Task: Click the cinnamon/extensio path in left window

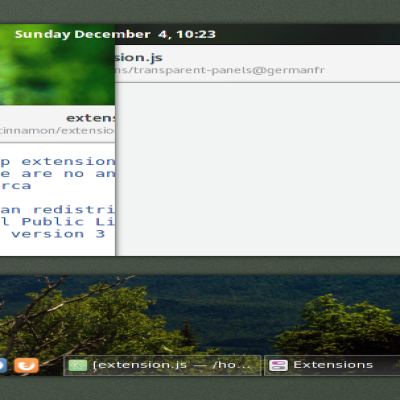Action: coord(57,130)
